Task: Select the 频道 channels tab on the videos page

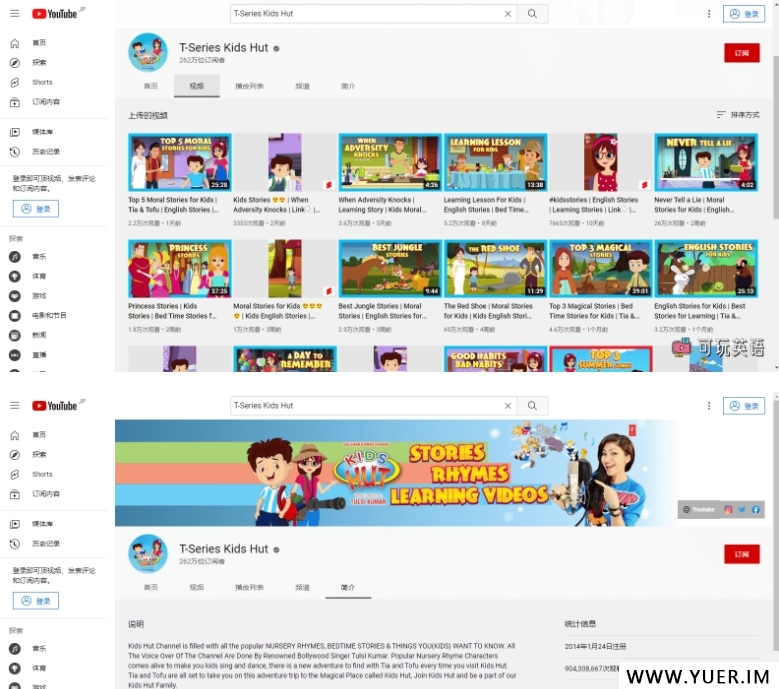Action: pos(302,86)
